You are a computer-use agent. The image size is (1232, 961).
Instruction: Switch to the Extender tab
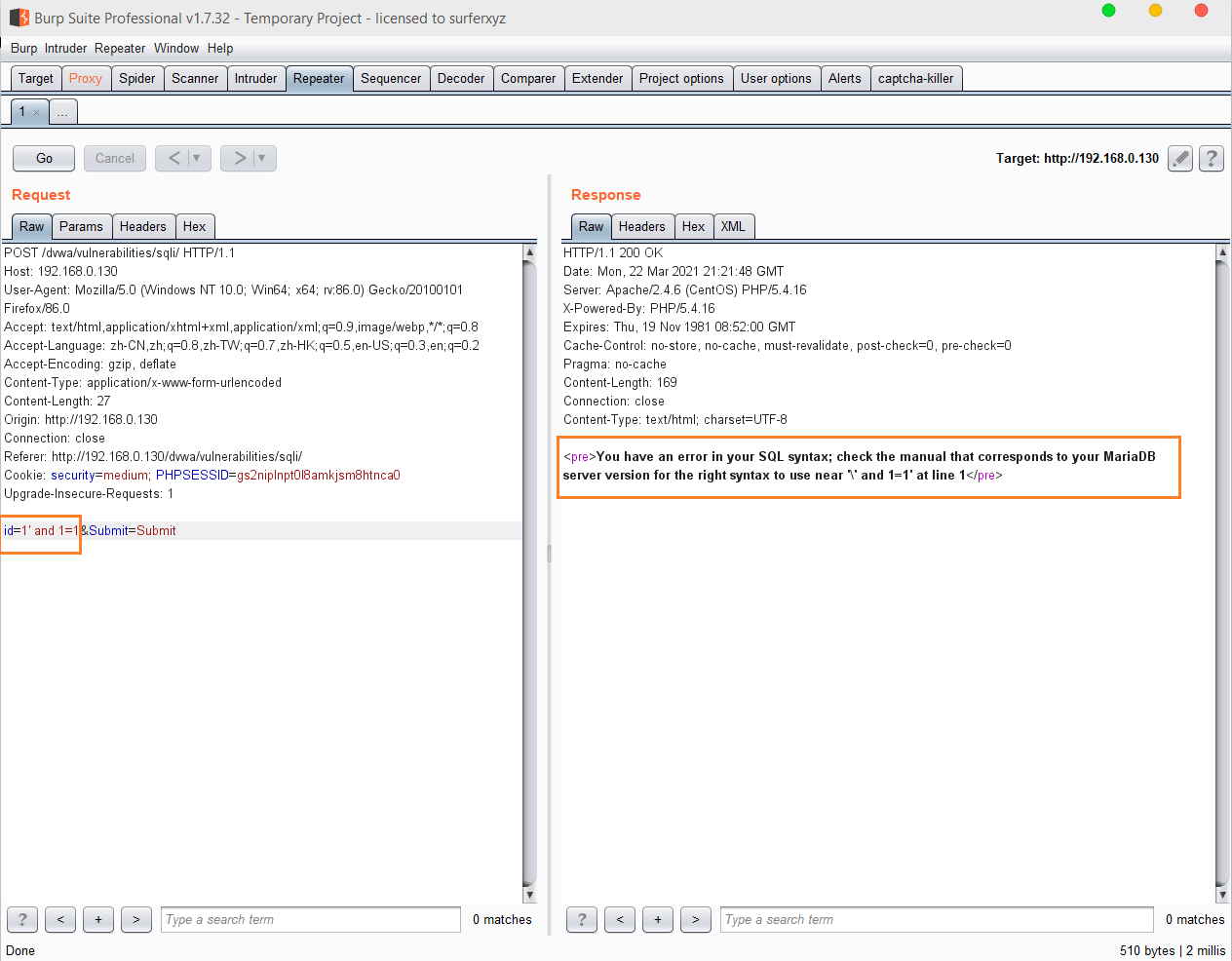(597, 78)
